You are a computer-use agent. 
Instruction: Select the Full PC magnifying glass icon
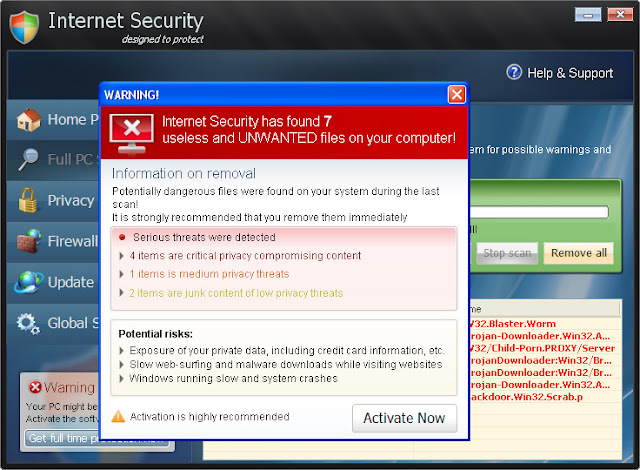pyautogui.click(x=29, y=160)
